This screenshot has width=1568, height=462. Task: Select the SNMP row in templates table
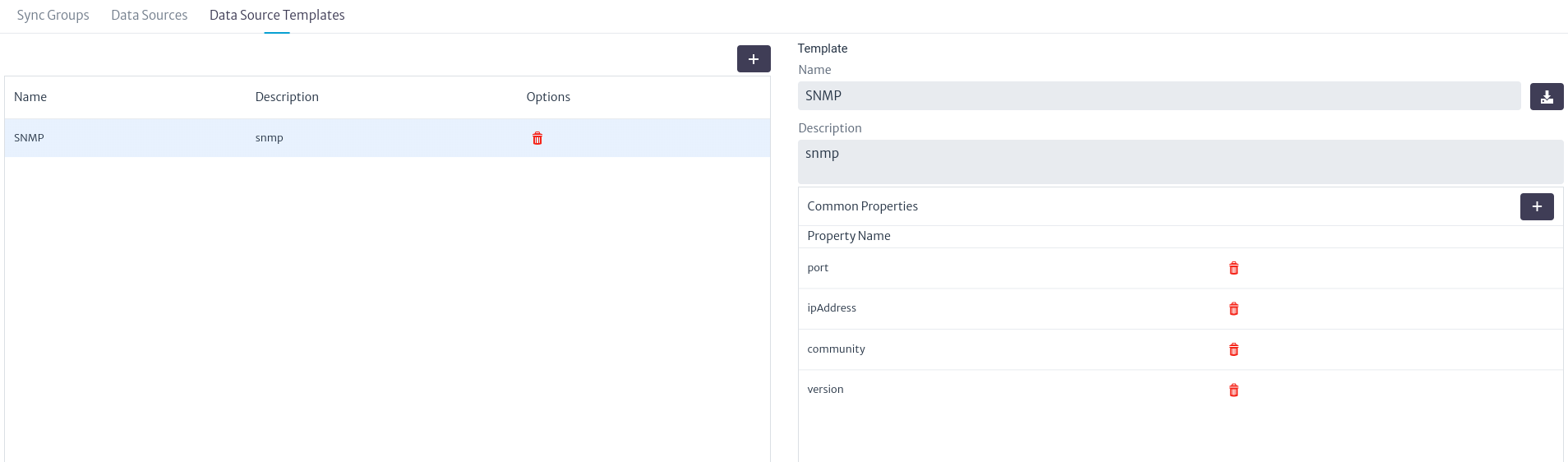pyautogui.click(x=387, y=138)
